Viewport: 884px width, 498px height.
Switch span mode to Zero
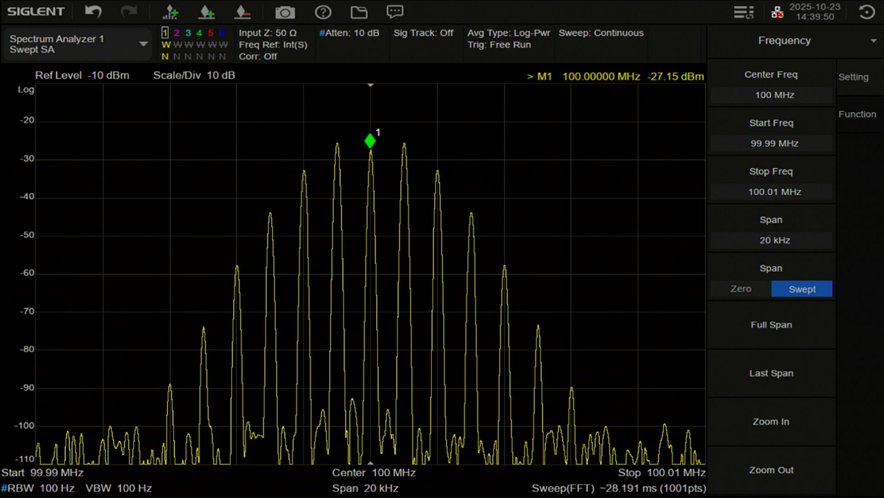(x=741, y=289)
